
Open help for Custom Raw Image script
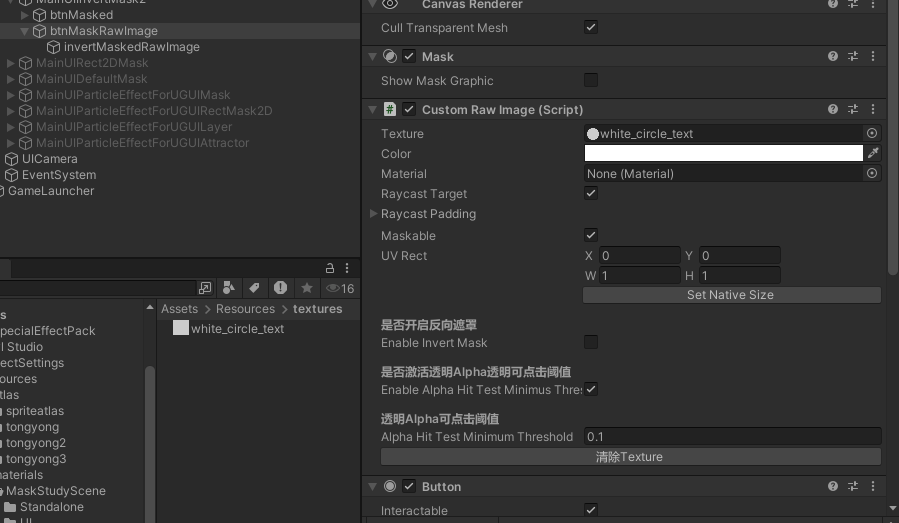point(832,109)
